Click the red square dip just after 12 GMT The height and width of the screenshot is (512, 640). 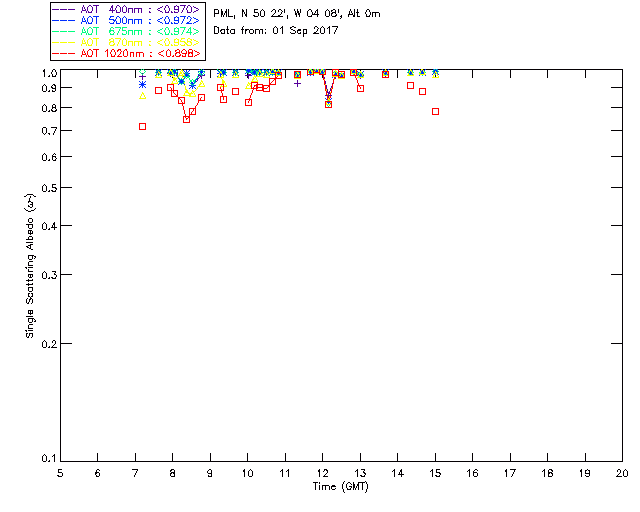point(329,105)
